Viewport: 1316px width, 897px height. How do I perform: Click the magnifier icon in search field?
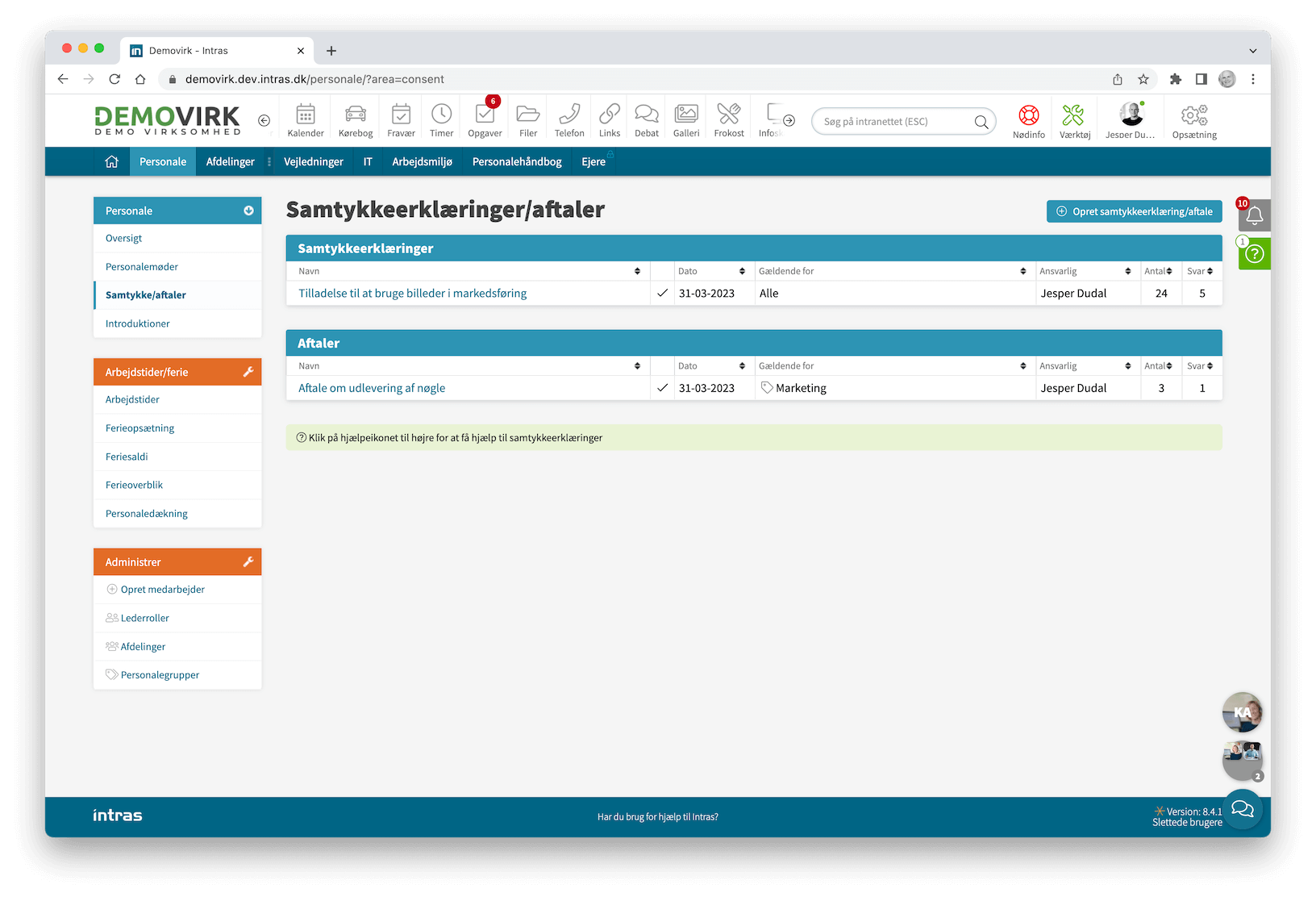[x=981, y=122]
